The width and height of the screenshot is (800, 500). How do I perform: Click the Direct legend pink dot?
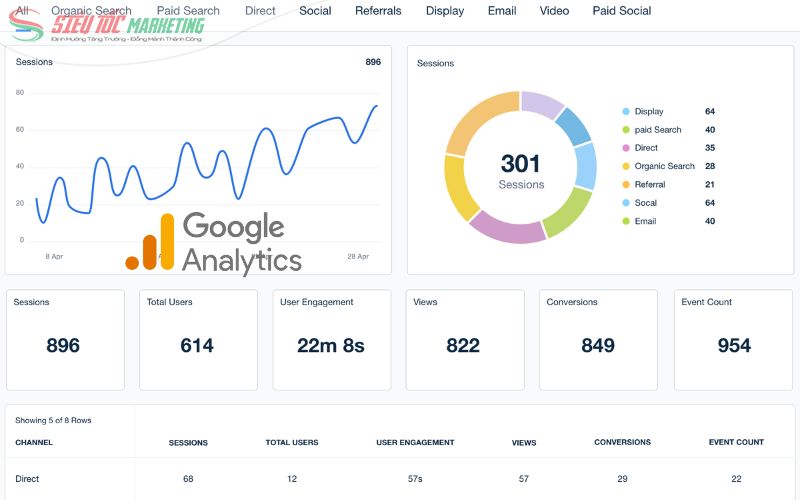pyautogui.click(x=626, y=148)
